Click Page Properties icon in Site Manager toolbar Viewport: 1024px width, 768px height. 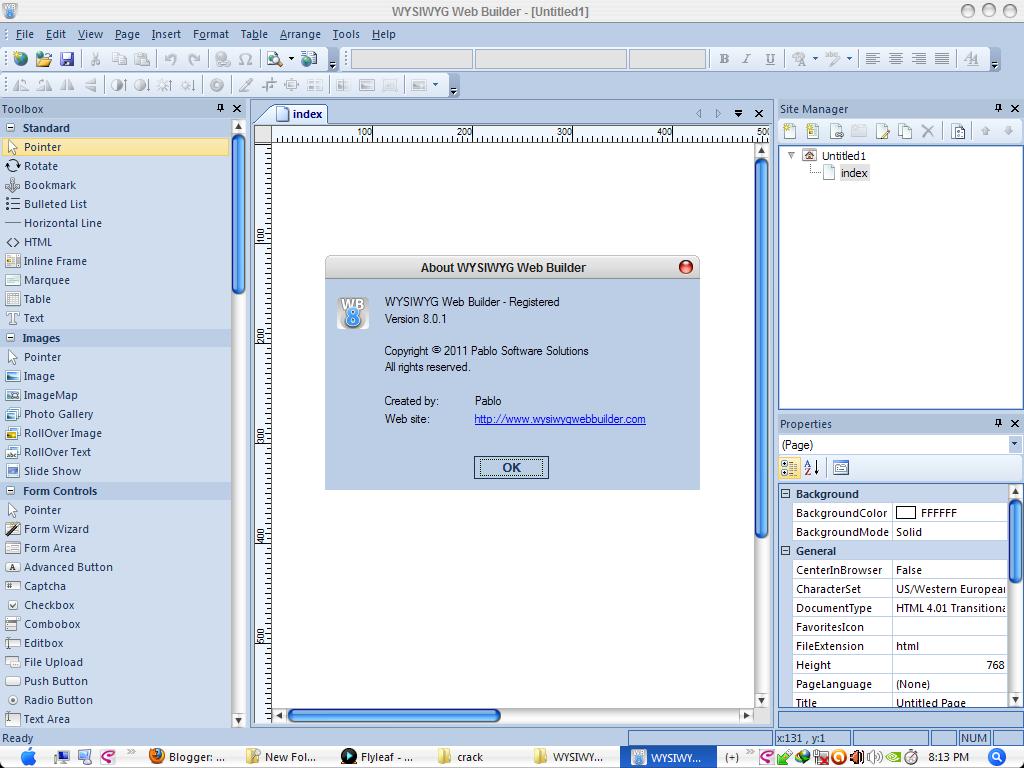958,131
